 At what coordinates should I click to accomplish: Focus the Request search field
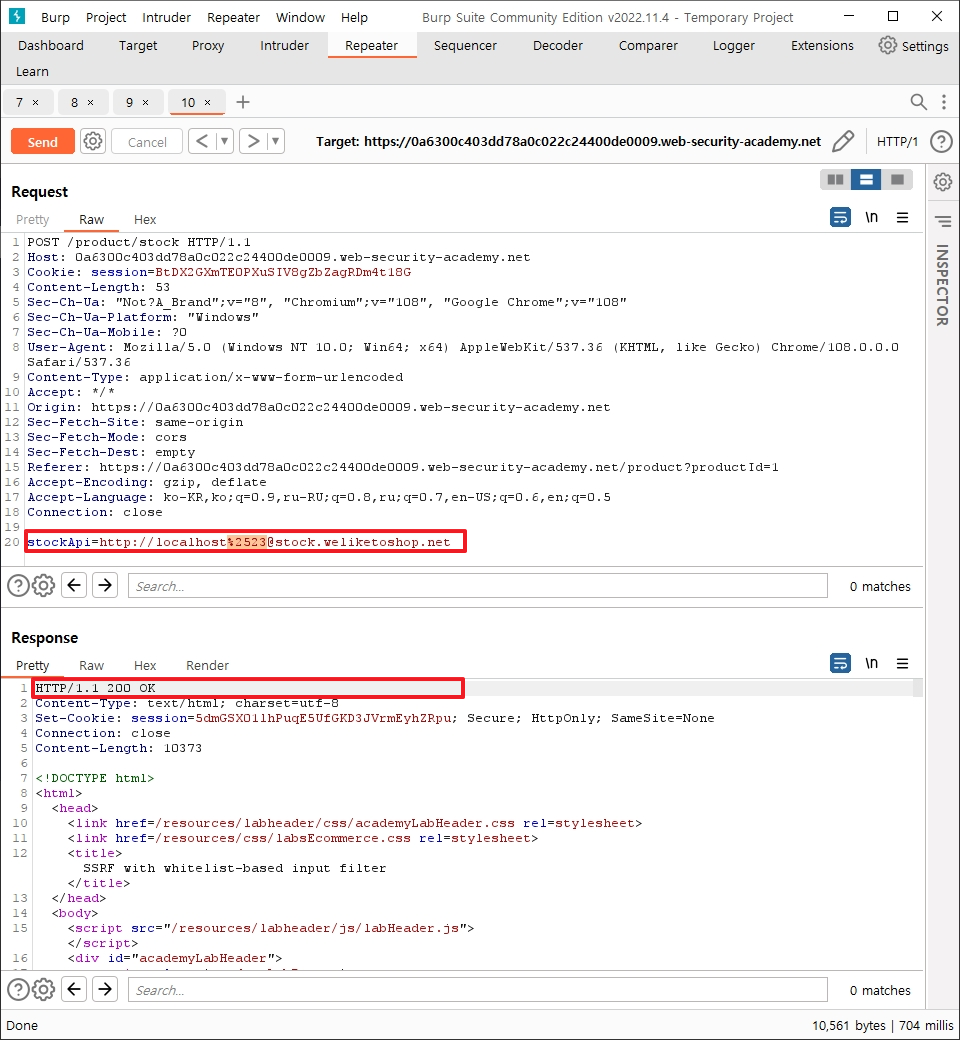(478, 586)
